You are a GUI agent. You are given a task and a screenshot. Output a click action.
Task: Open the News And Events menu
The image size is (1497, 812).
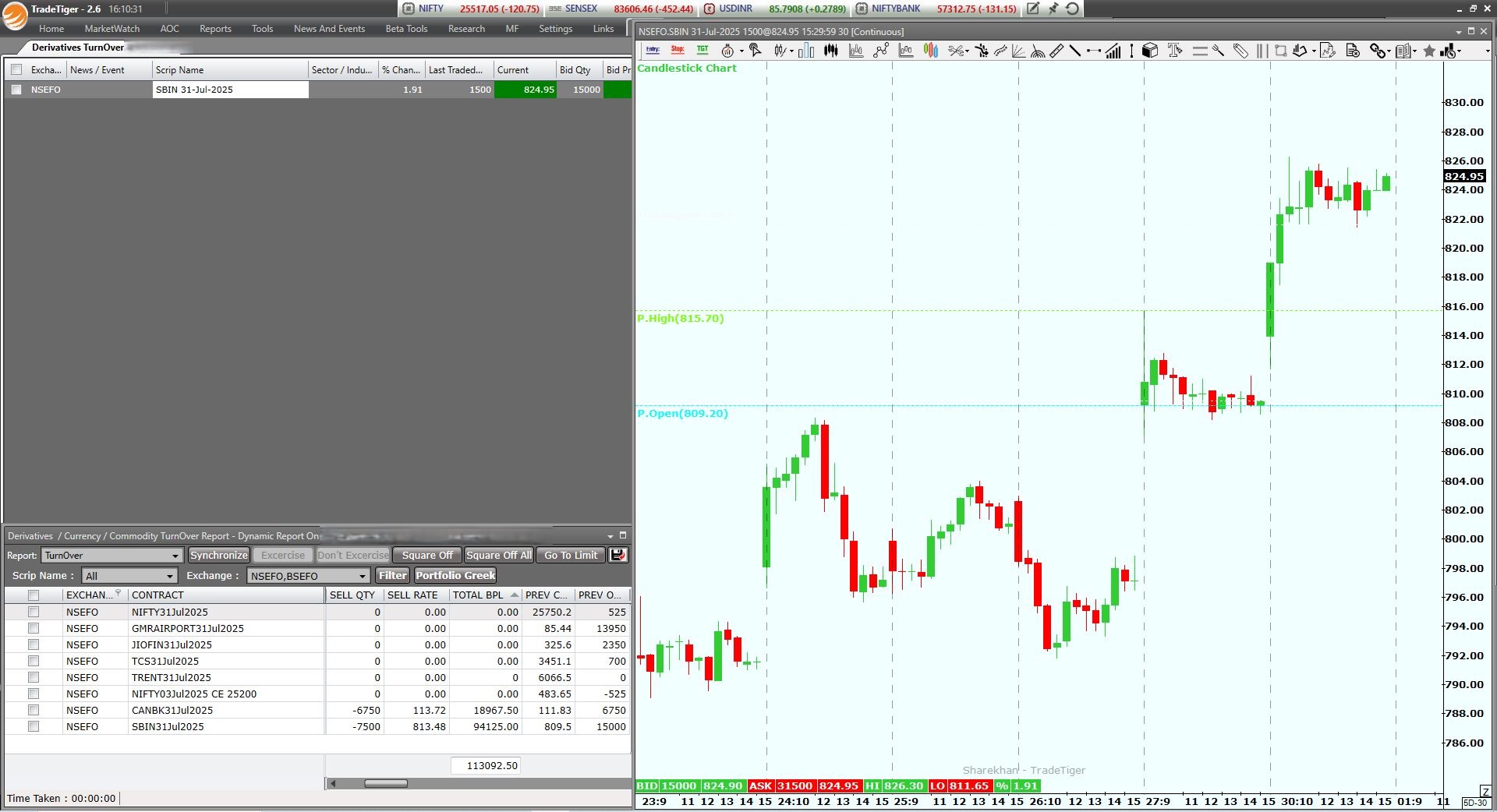tap(329, 29)
